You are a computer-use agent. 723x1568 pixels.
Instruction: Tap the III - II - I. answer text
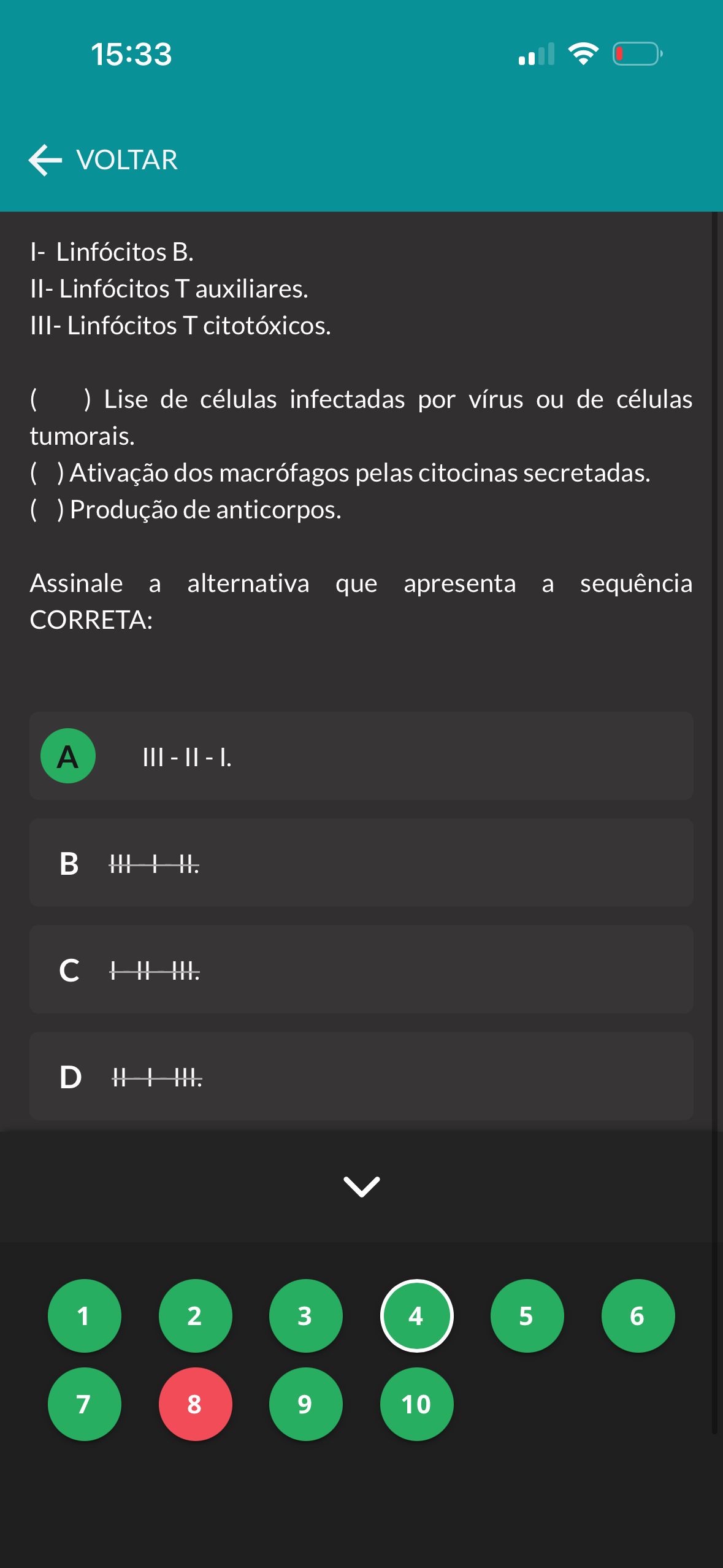coord(187,757)
